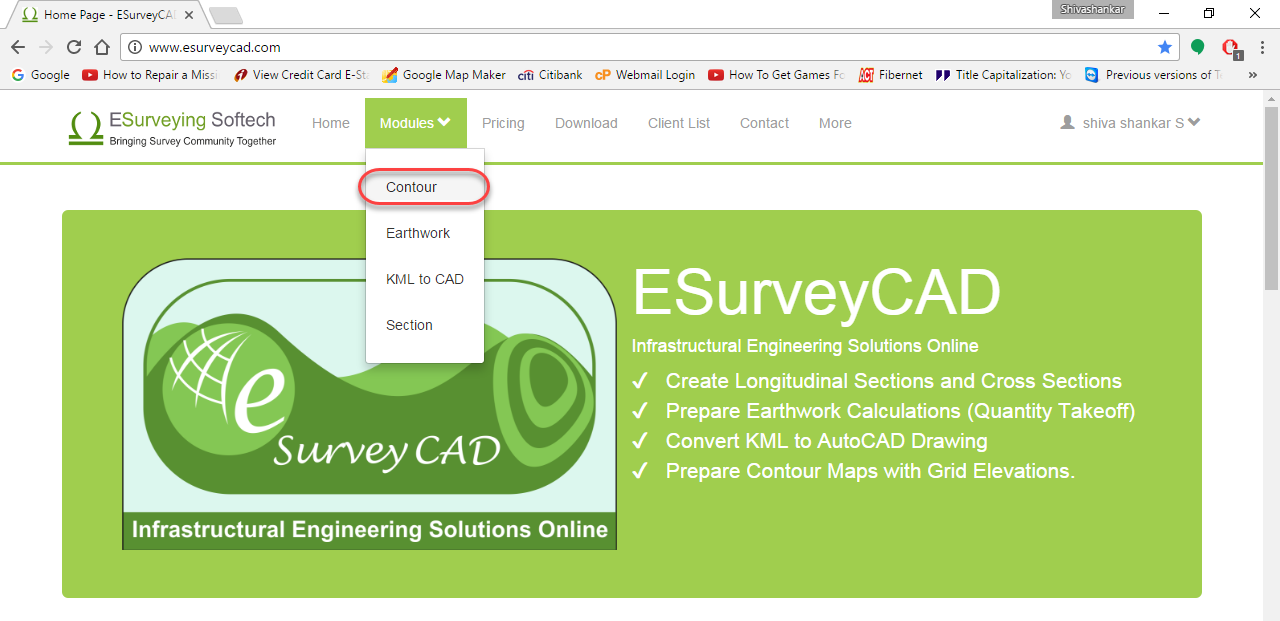The width and height of the screenshot is (1280, 621).
Task: Click the address bar URL field
Action: coord(650,47)
